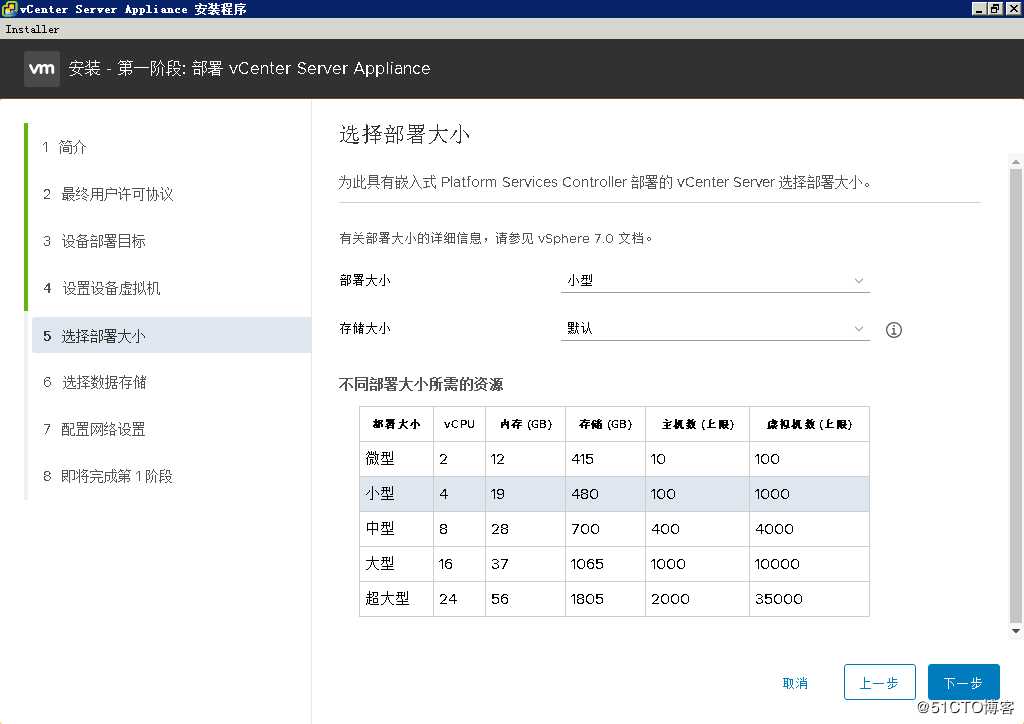Click the 上一步 back button
Image resolution: width=1024 pixels, height=724 pixels.
[879, 682]
